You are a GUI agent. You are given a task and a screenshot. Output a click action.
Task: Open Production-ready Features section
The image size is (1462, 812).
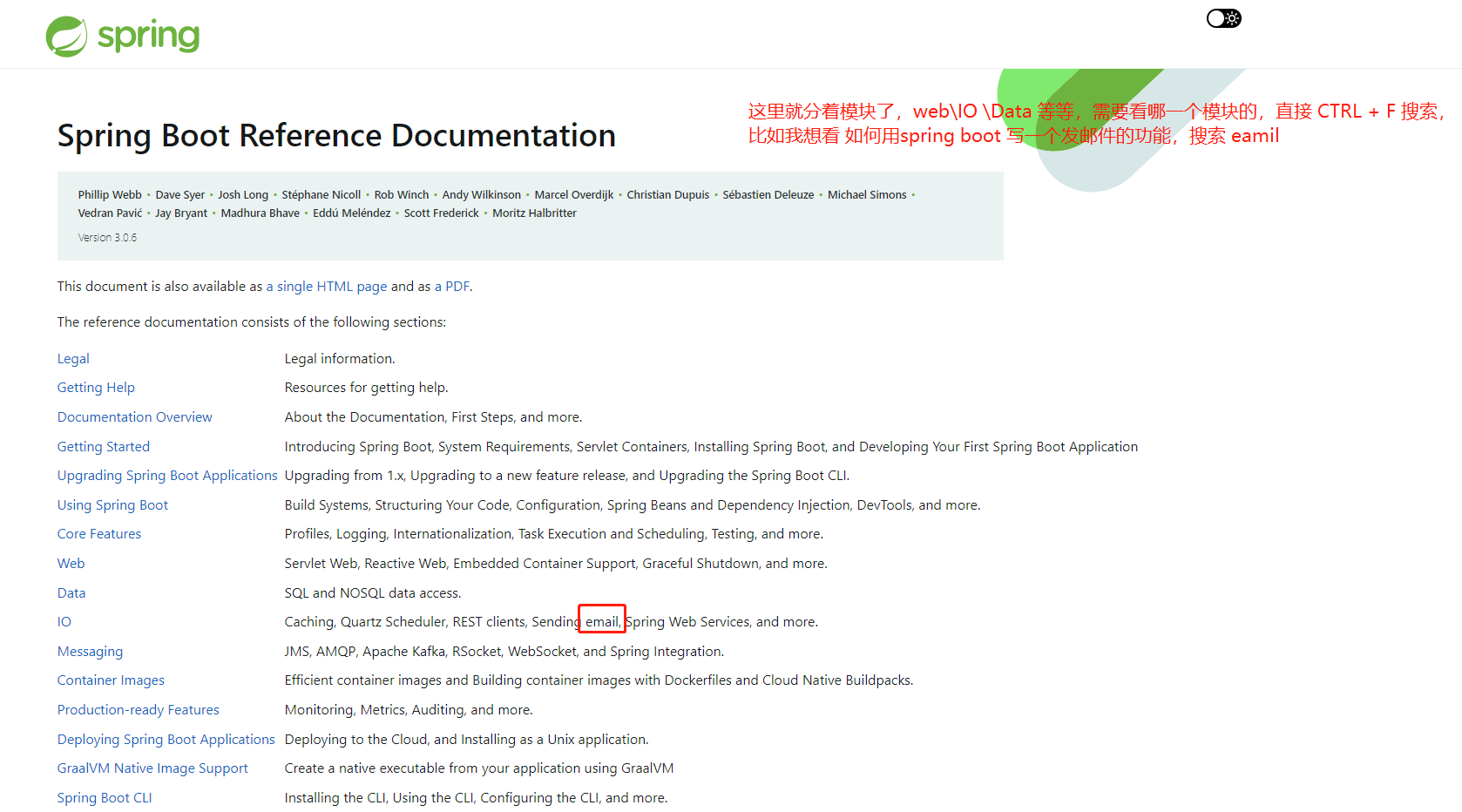tap(139, 710)
